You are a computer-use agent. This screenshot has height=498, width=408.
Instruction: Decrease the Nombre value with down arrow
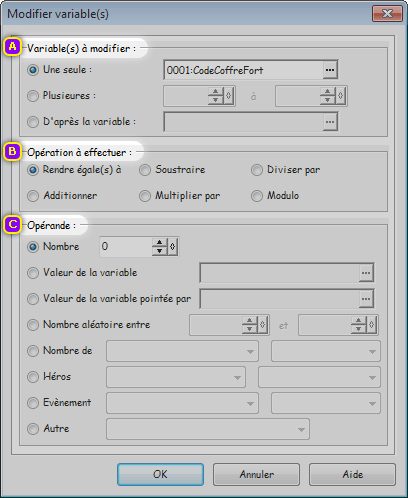click(160, 251)
